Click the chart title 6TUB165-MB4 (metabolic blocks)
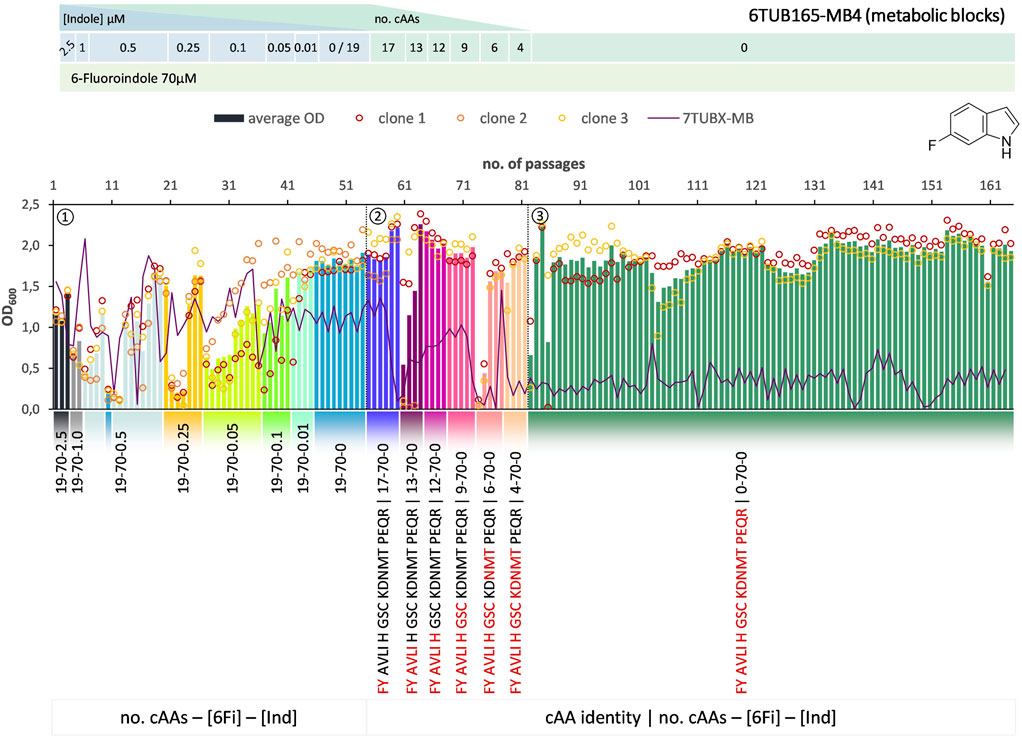This screenshot has width=1022, height=737. click(877, 16)
